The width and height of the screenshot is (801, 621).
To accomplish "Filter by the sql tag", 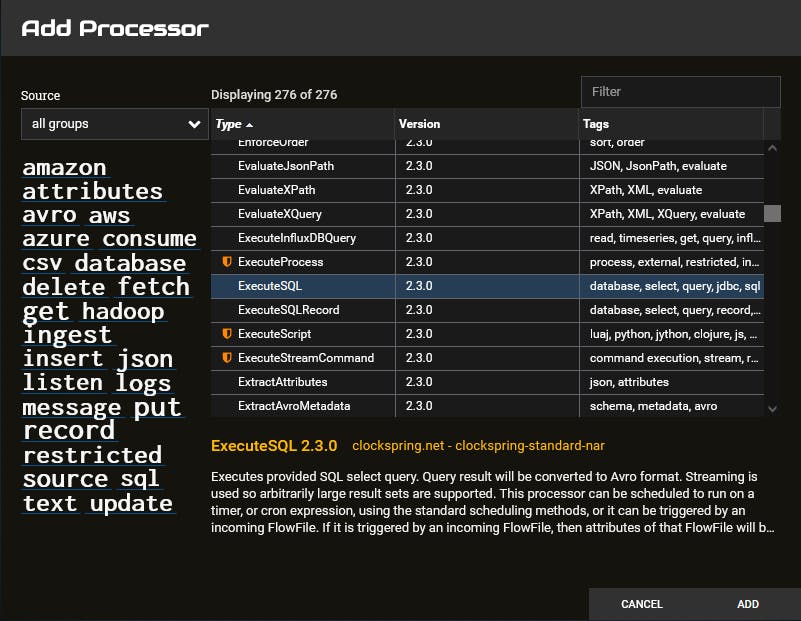I will pyautogui.click(x=140, y=480).
